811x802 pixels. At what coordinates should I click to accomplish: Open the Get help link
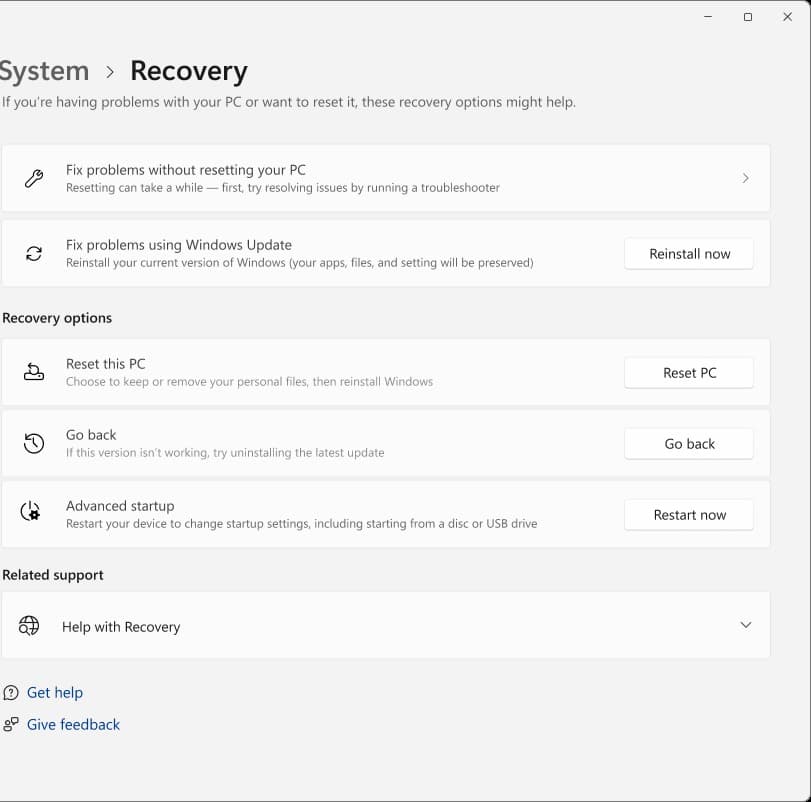click(x=55, y=692)
